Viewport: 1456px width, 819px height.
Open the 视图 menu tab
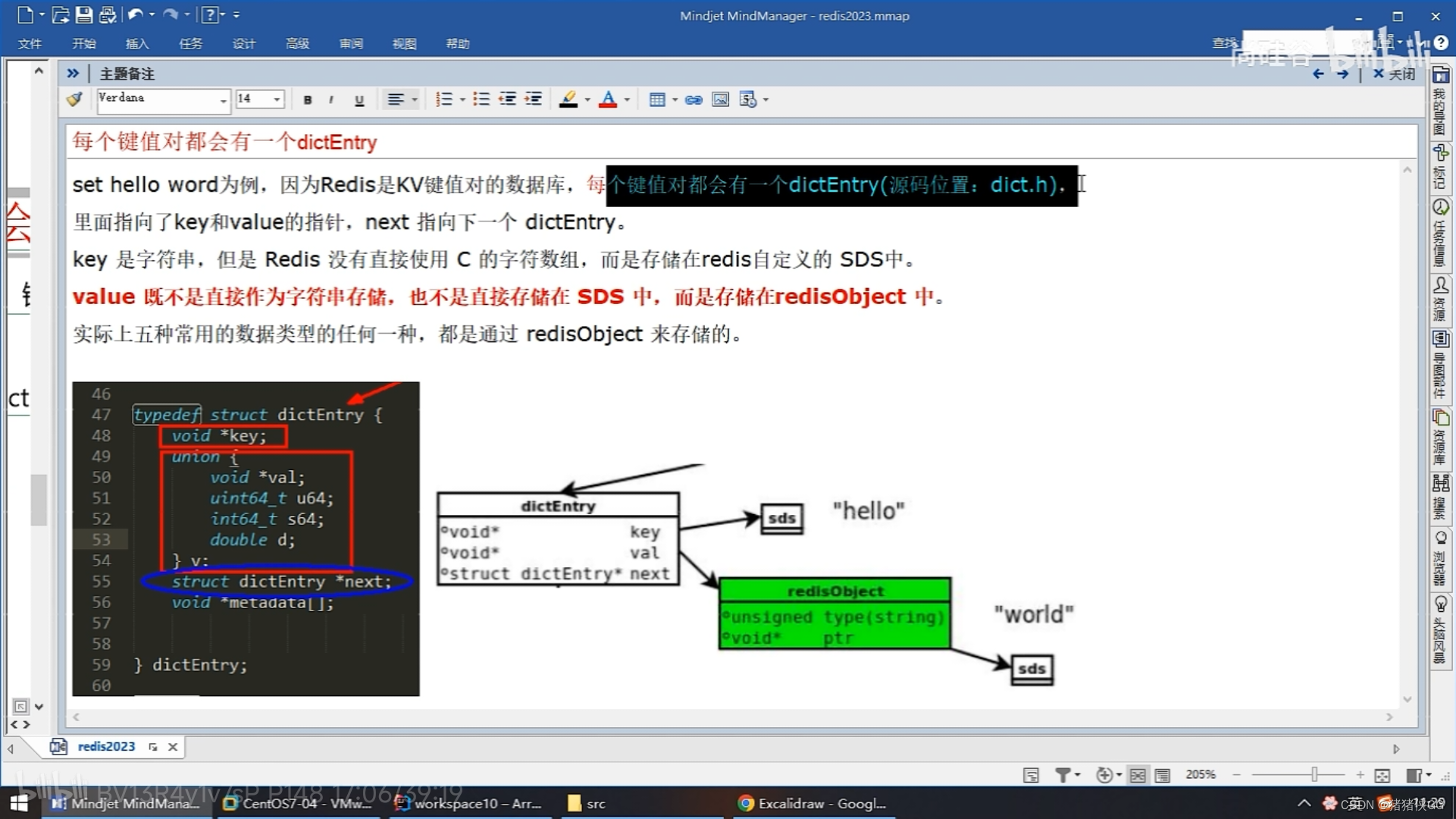[x=404, y=44]
